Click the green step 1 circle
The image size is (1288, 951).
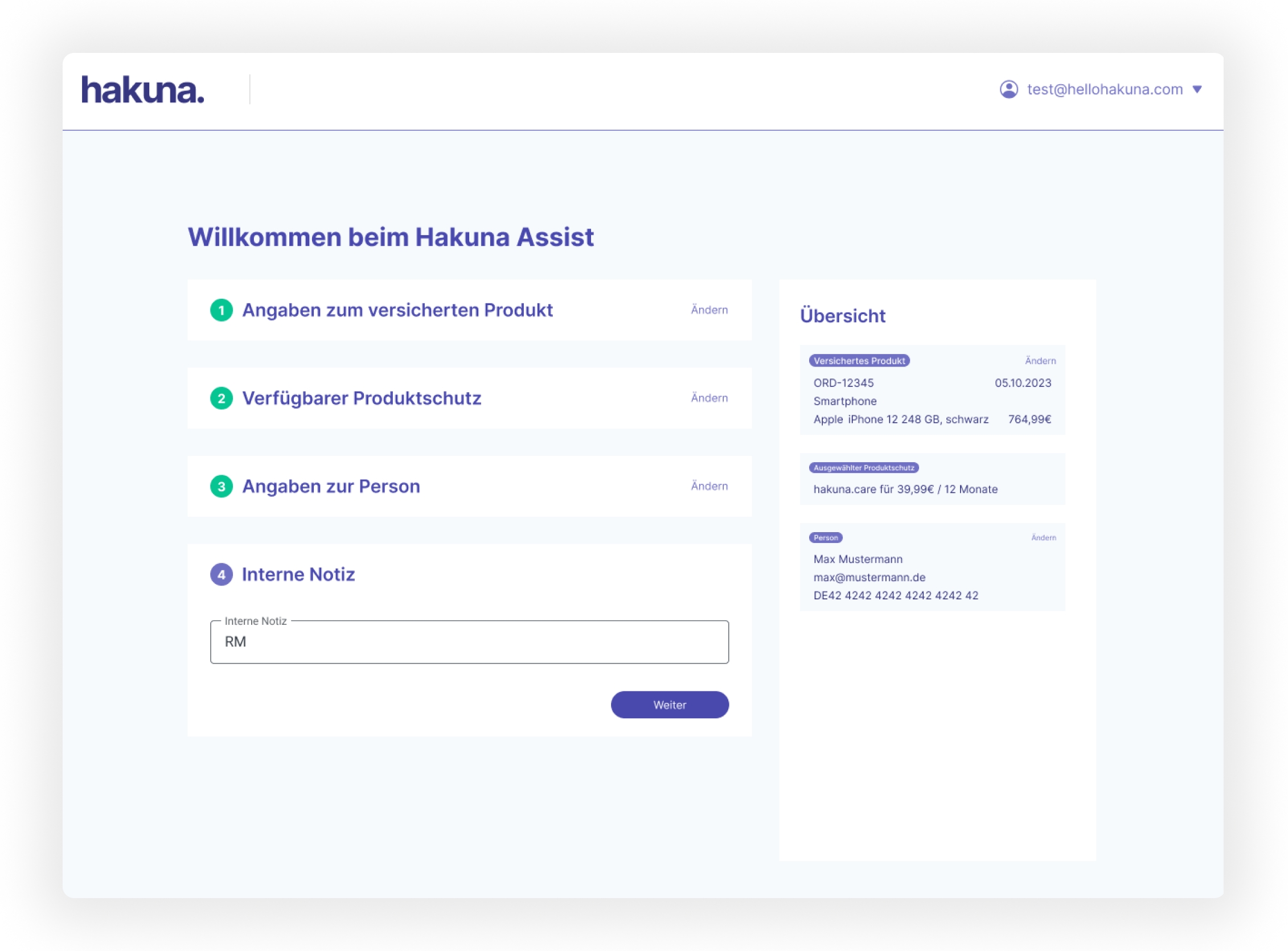(221, 310)
